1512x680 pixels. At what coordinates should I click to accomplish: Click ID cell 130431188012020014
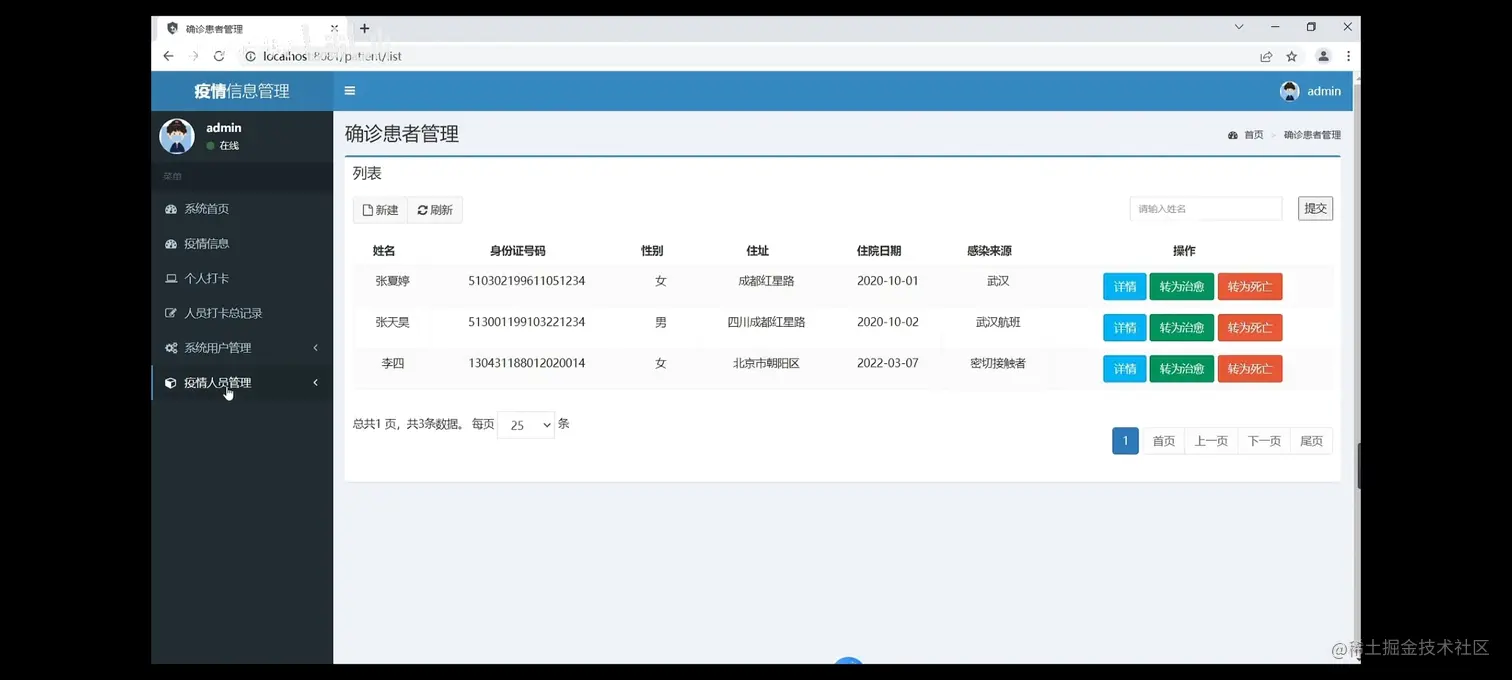(527, 363)
